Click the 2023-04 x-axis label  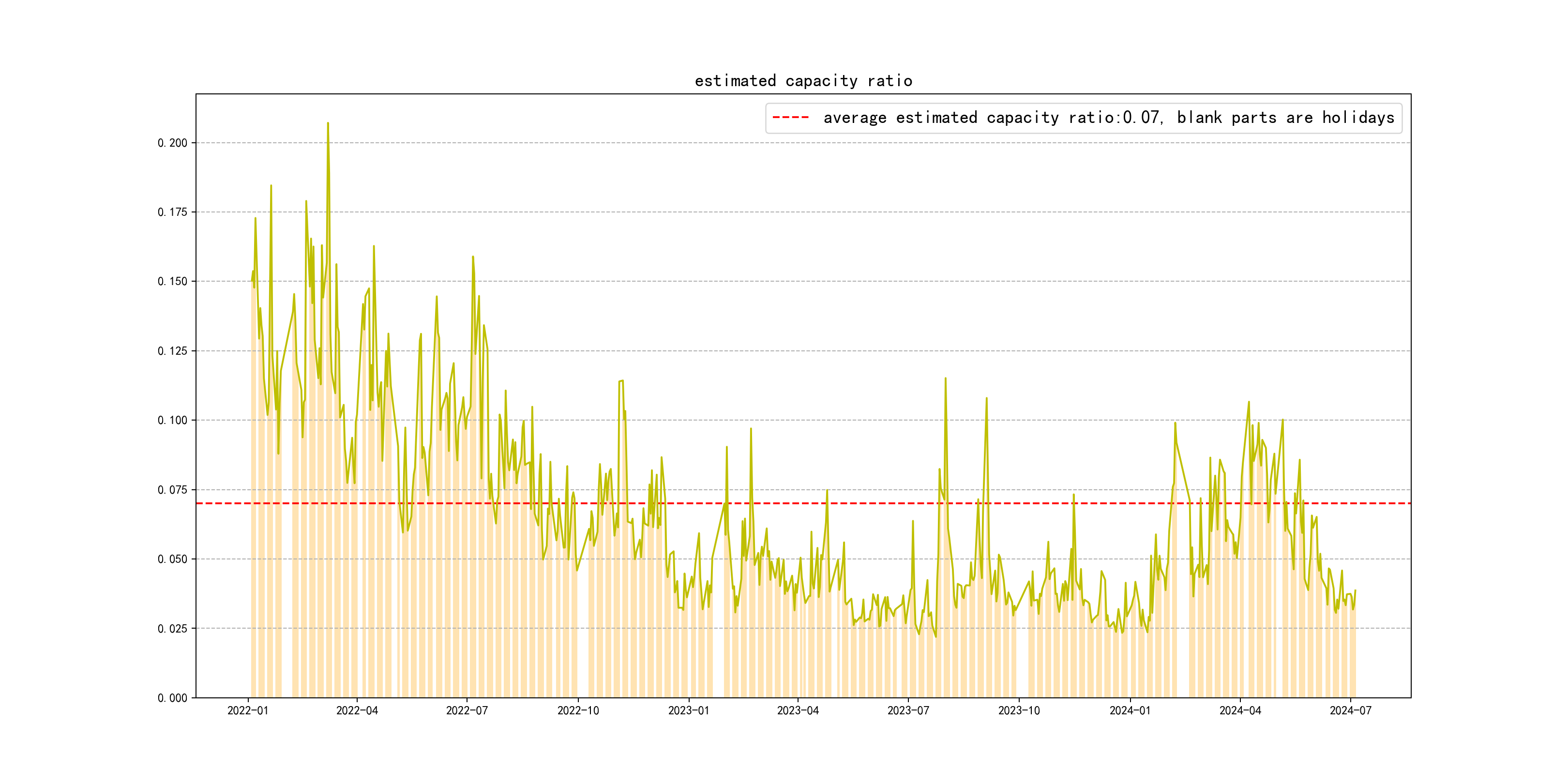point(798,710)
